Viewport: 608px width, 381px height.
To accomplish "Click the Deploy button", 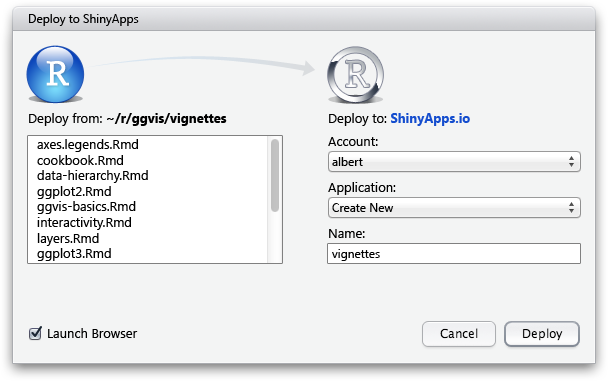I will [x=542, y=334].
